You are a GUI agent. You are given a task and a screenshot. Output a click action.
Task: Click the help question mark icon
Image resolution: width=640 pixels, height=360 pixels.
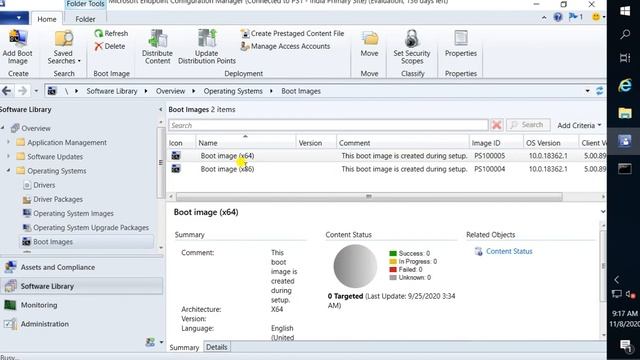click(x=558, y=17)
